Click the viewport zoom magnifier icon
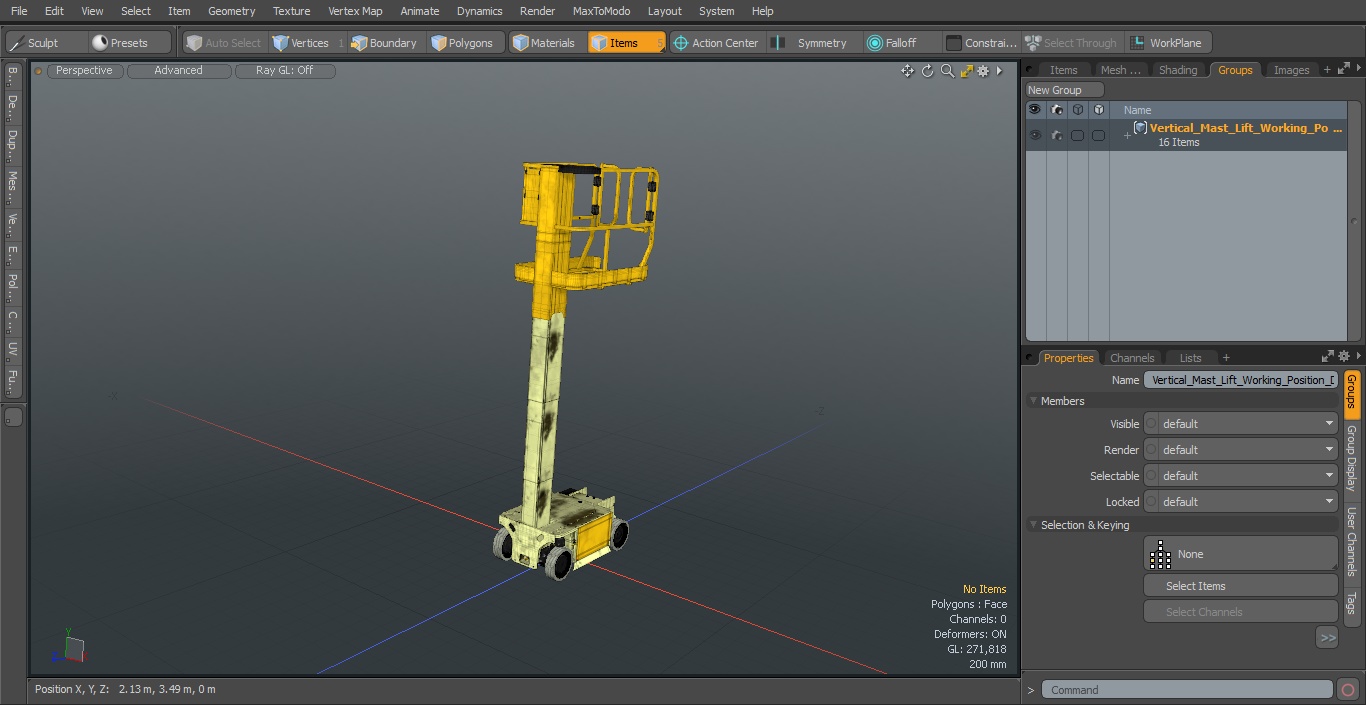 click(947, 71)
